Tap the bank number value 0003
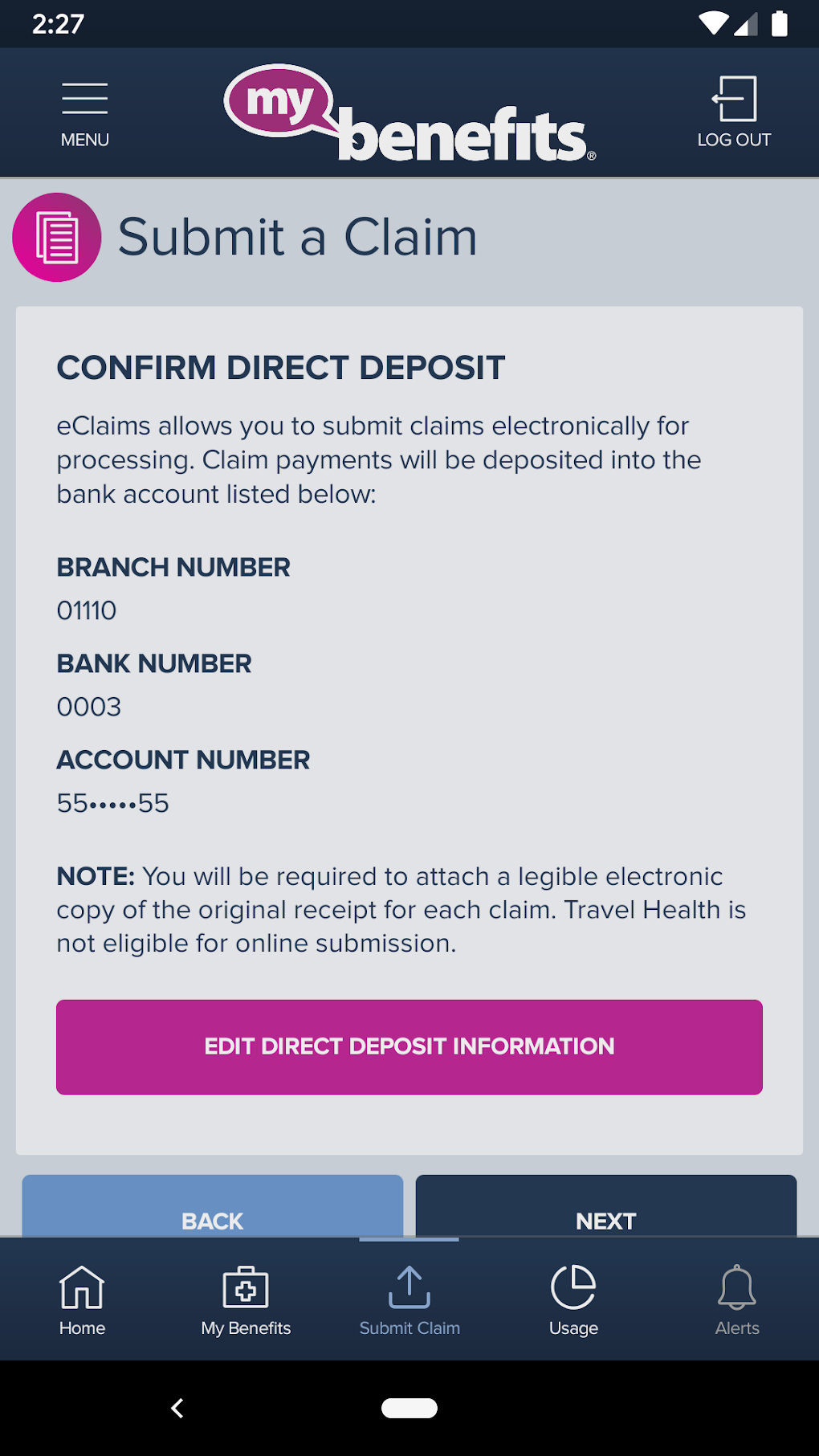Image resolution: width=819 pixels, height=1456 pixels. pos(89,707)
